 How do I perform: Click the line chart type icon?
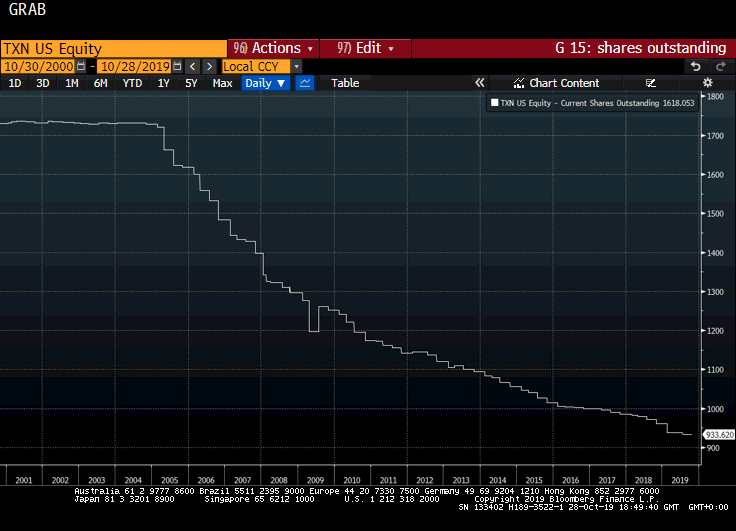305,83
